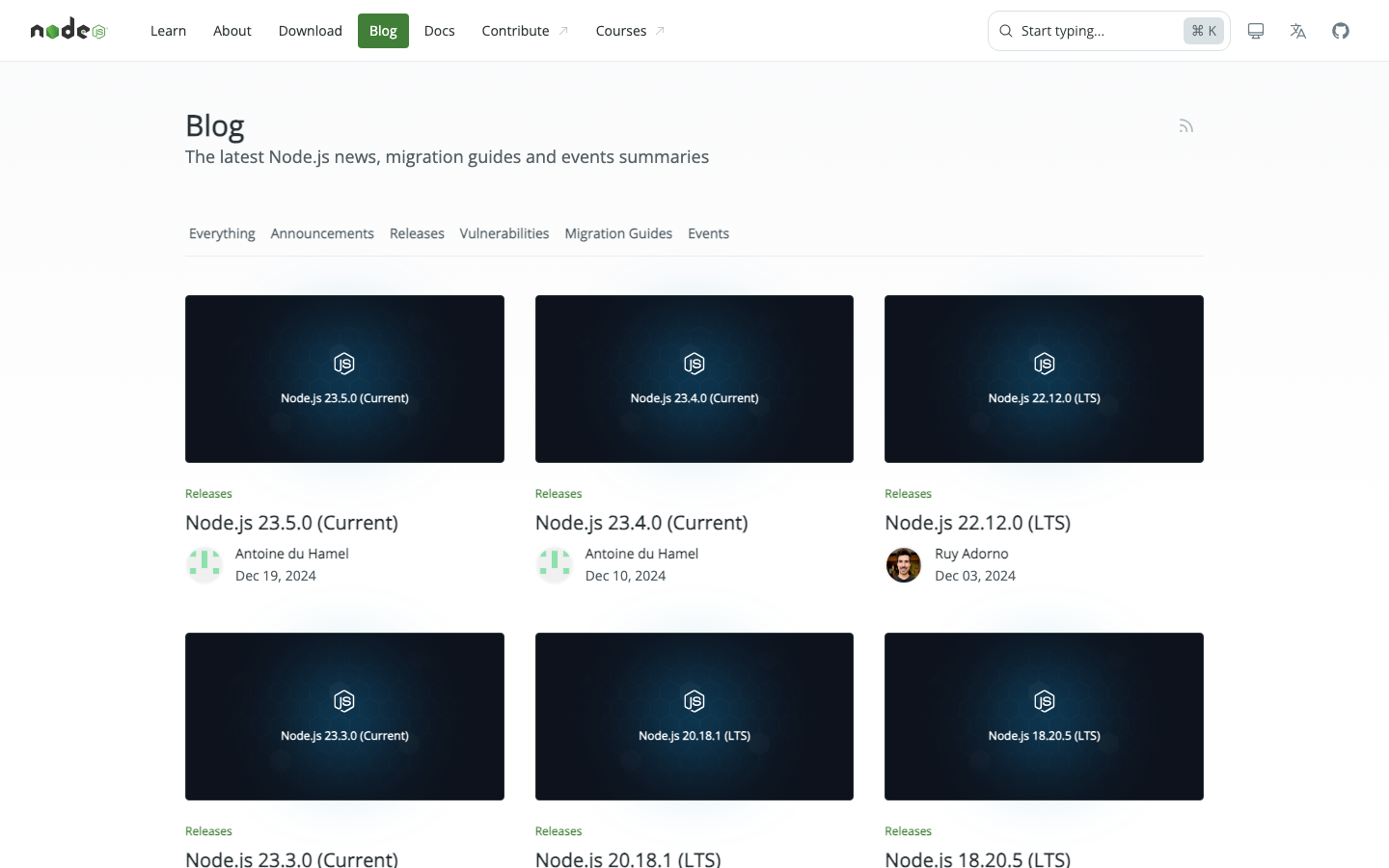Click the Releases label above Node.js 23.3.0
Image resolution: width=1389 pixels, height=868 pixels.
(208, 831)
